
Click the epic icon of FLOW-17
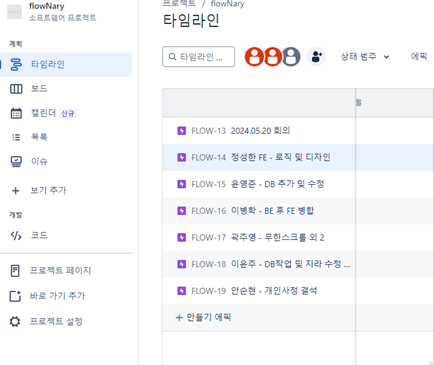click(x=181, y=237)
